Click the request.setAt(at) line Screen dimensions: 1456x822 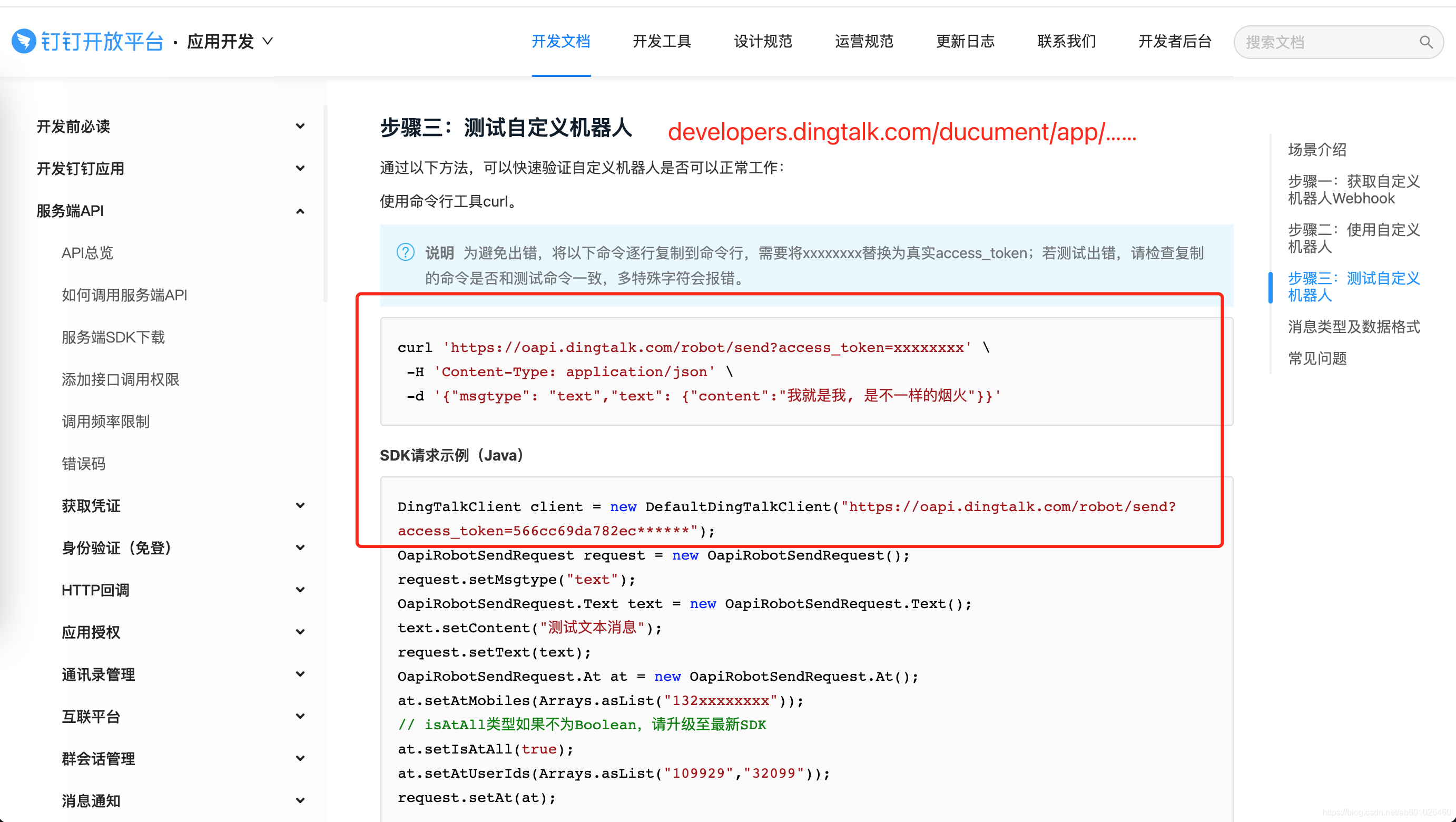tap(477, 798)
